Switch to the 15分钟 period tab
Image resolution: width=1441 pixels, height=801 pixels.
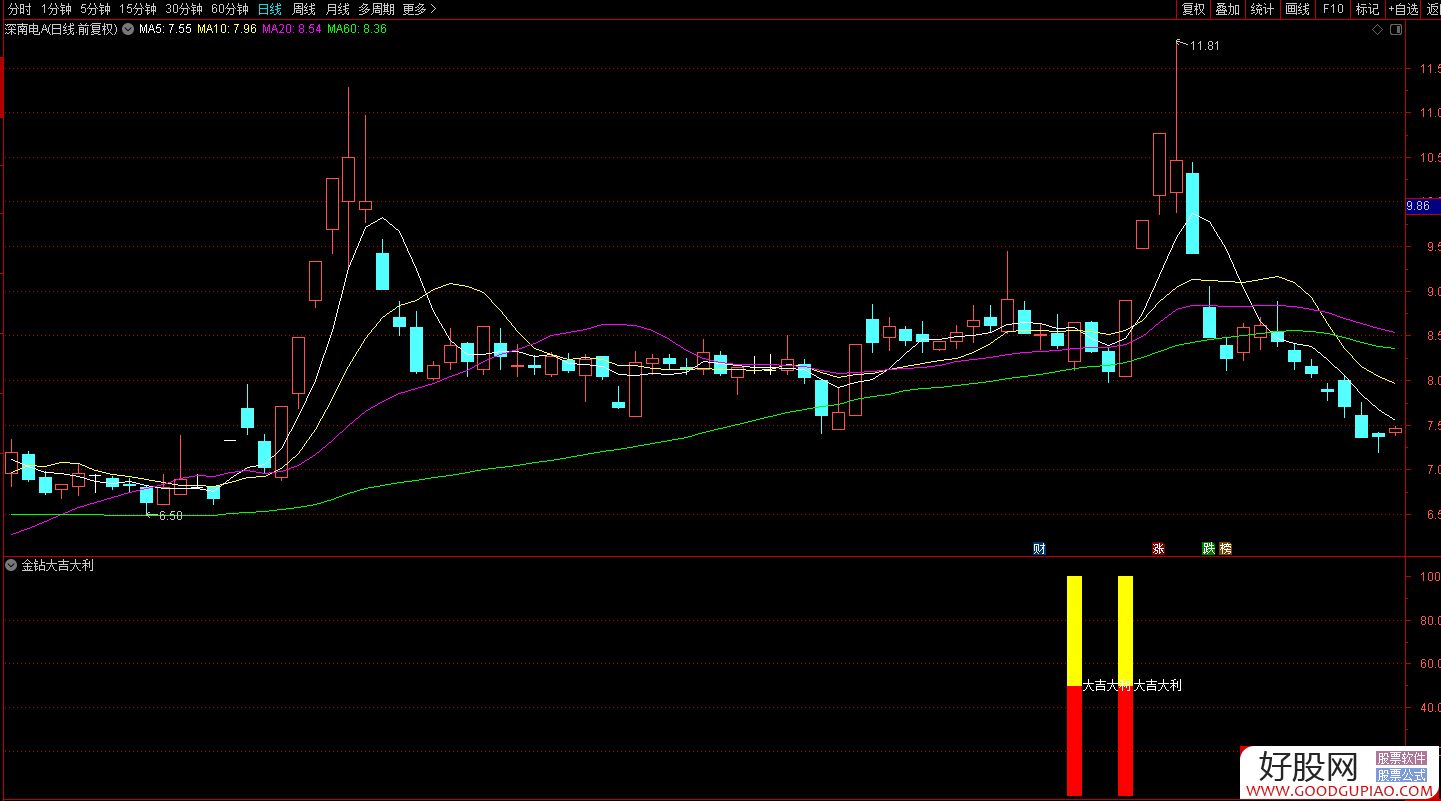[x=138, y=9]
